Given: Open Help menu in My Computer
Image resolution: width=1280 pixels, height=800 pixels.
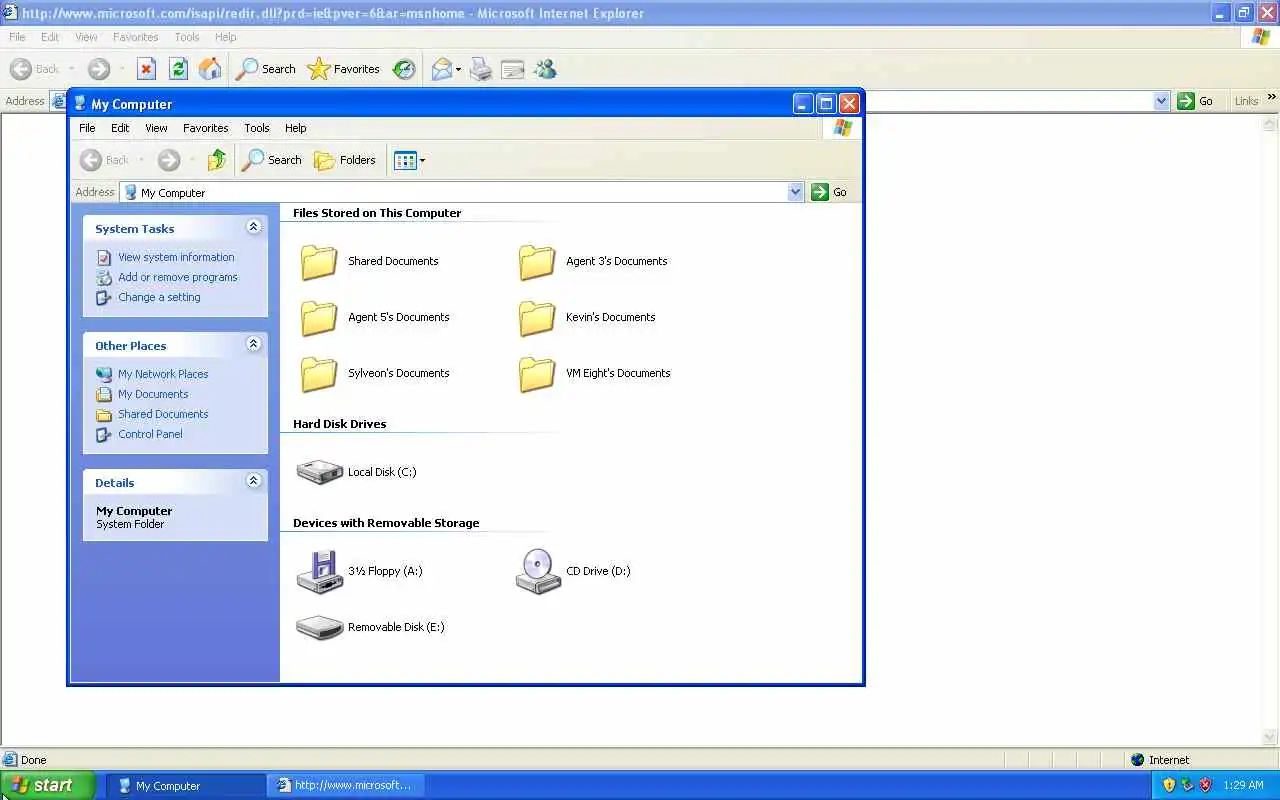Looking at the screenshot, I should (295, 128).
